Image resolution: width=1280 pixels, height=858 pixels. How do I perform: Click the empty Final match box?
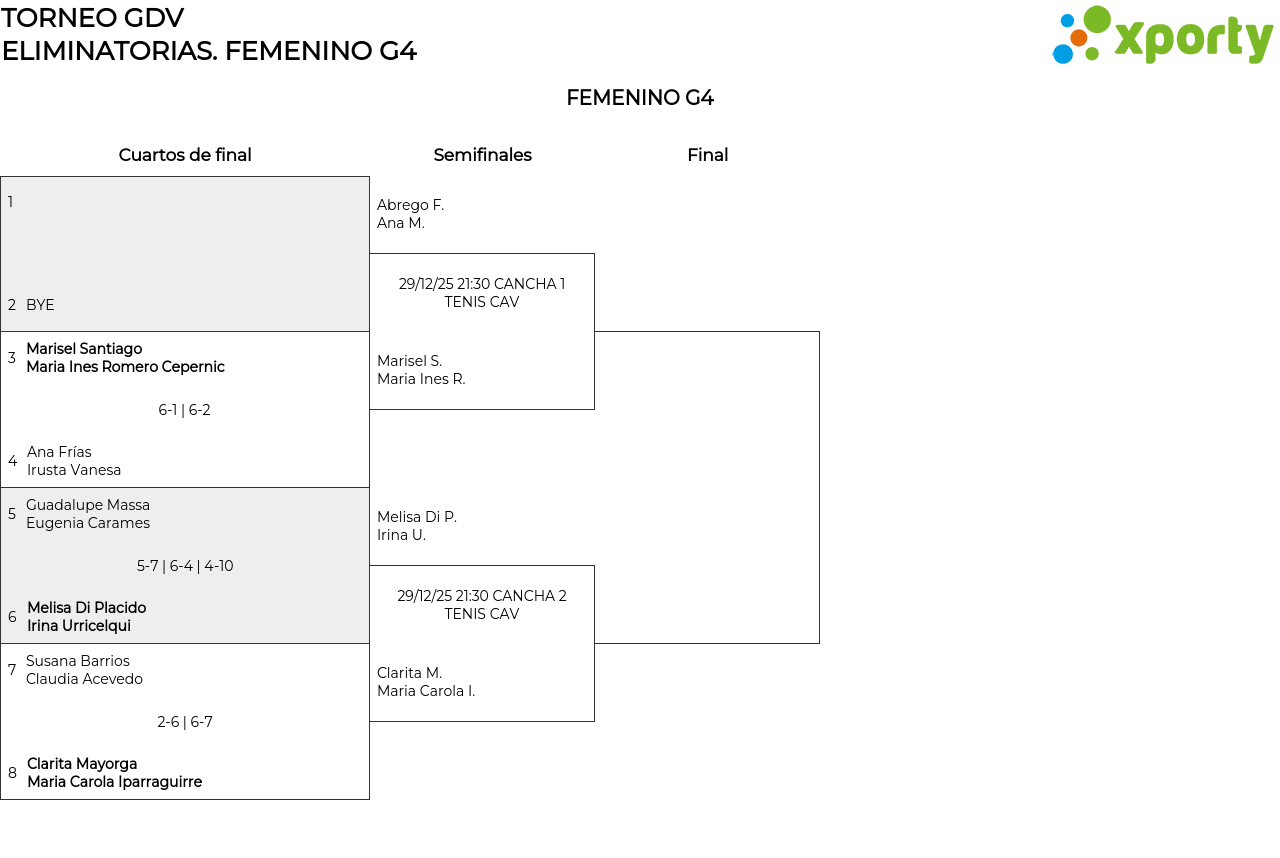pos(707,487)
